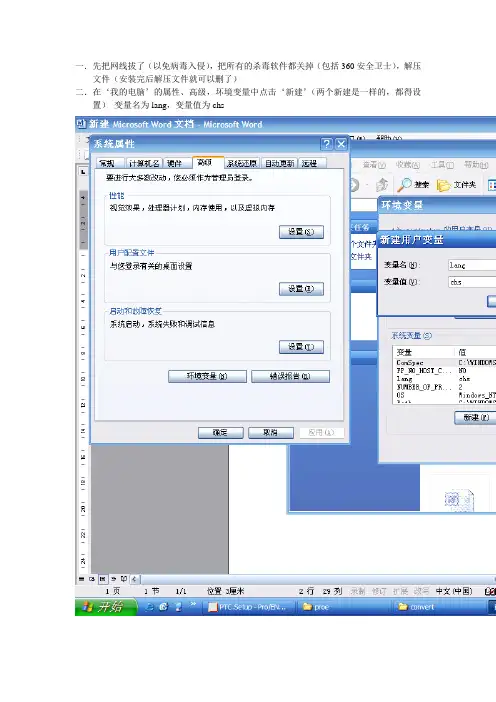Click the Windows 开始 start button
Image resolution: width=496 pixels, height=702 pixels.
(106, 607)
